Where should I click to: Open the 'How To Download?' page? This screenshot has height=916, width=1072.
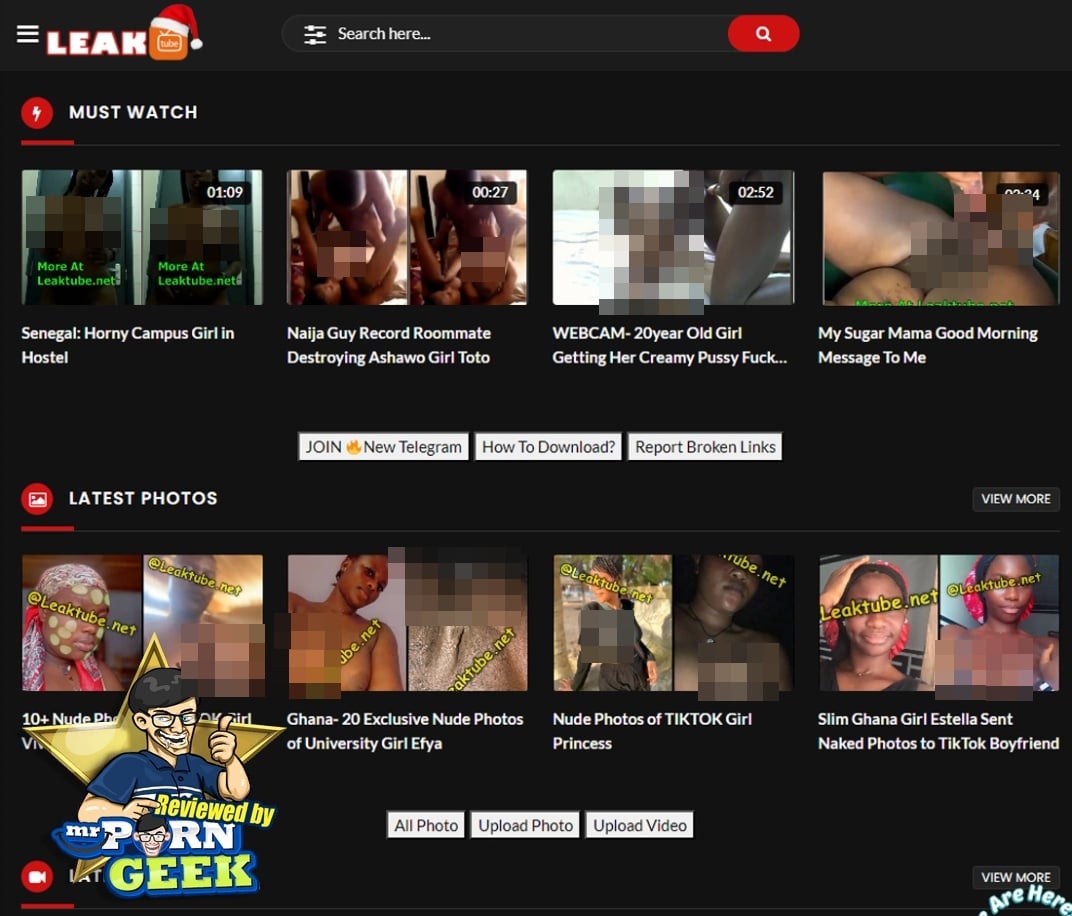548,447
